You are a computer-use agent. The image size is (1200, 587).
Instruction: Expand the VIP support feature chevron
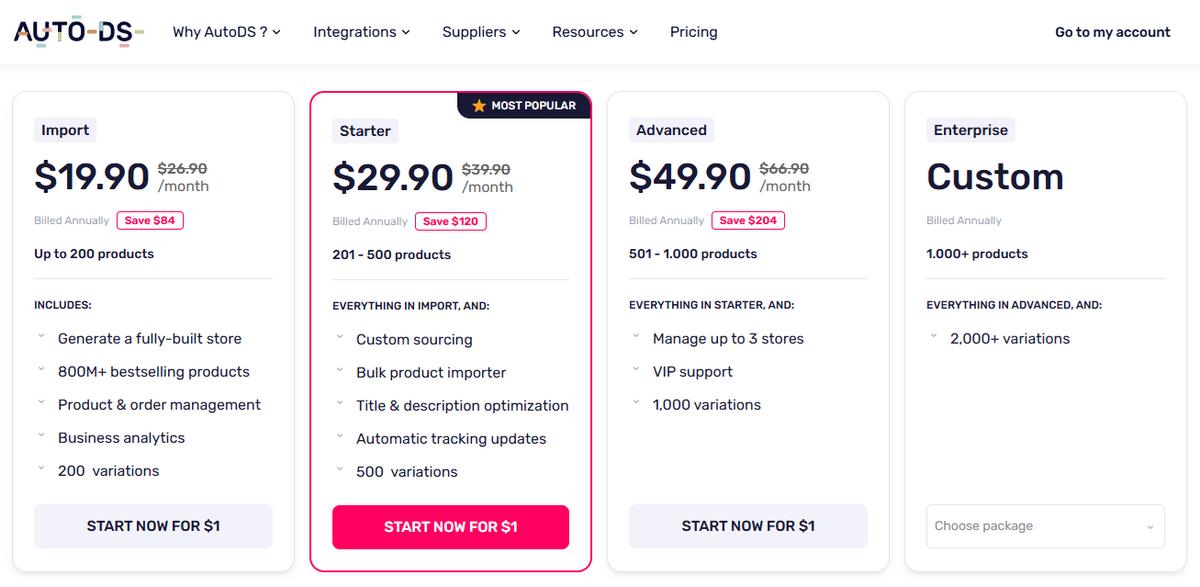pyautogui.click(x=636, y=371)
